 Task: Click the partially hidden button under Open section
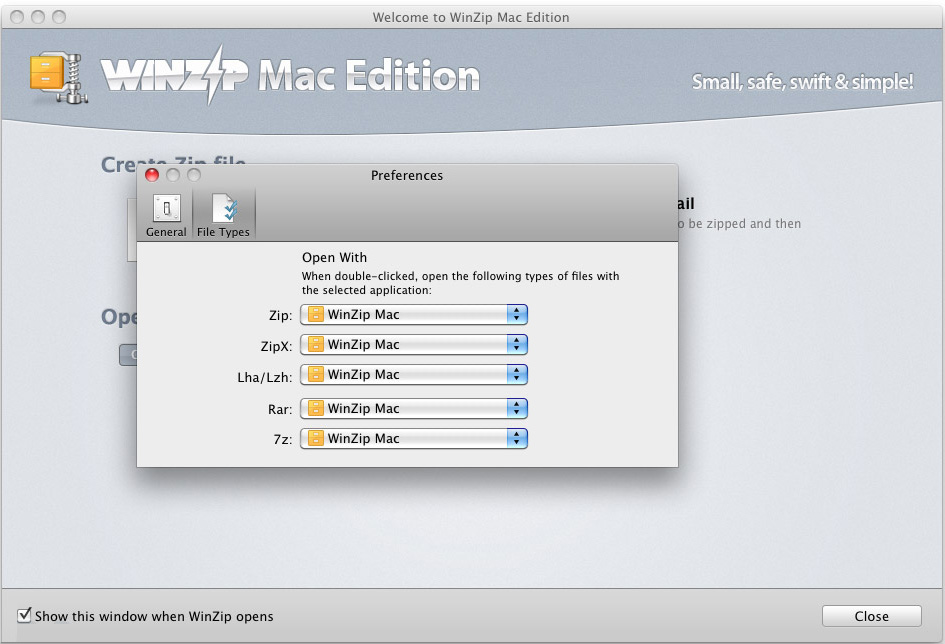click(x=128, y=355)
